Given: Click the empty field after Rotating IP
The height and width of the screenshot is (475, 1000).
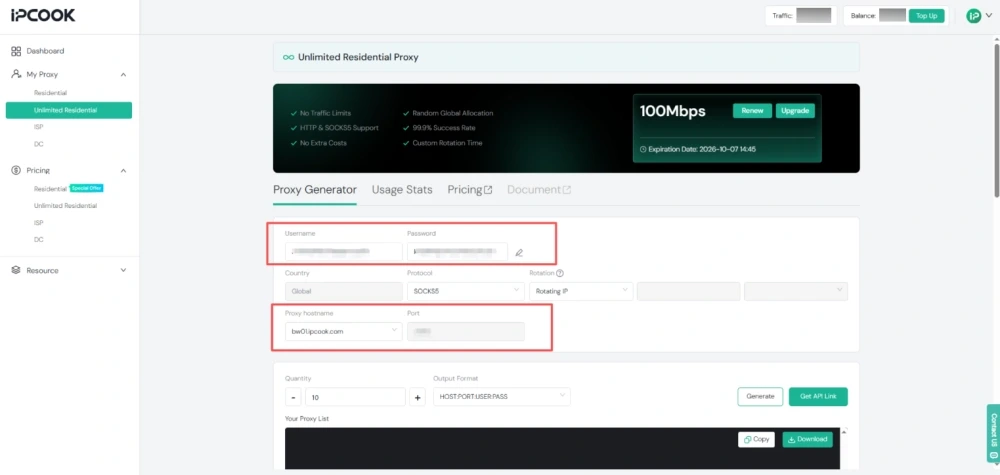Looking at the screenshot, I should [x=689, y=291].
